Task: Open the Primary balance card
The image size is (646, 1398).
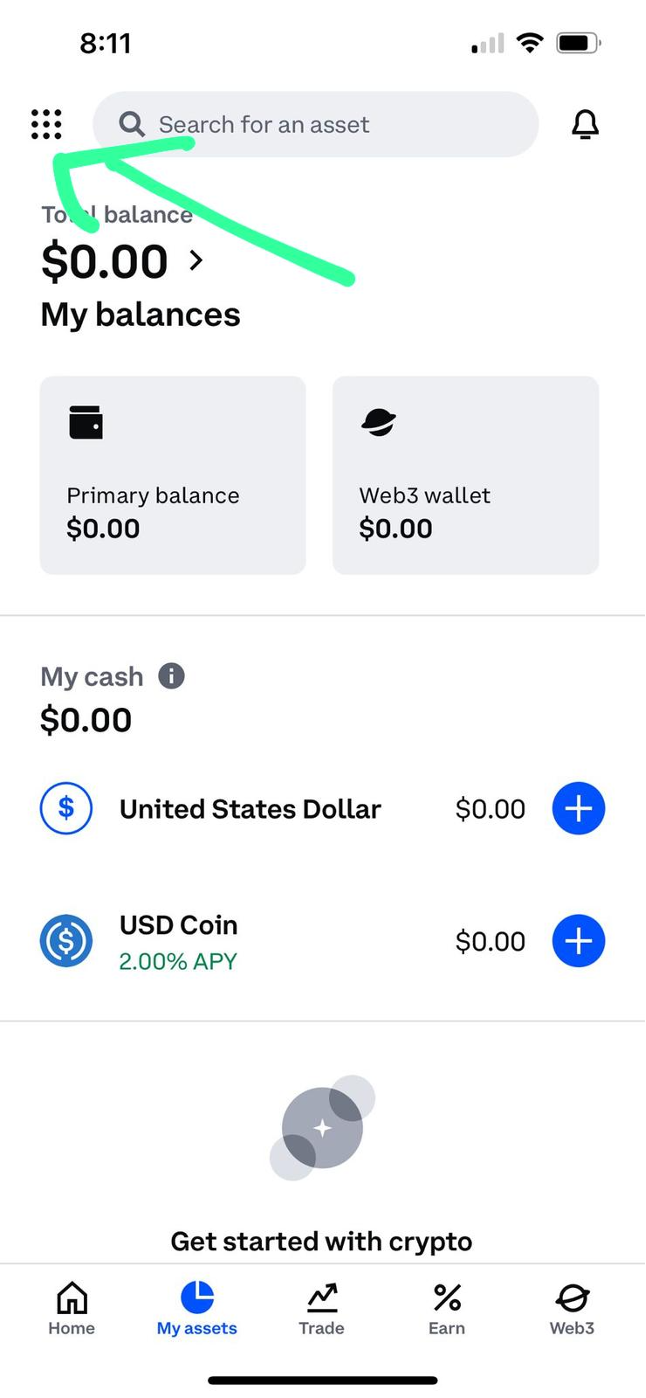Action: point(173,475)
